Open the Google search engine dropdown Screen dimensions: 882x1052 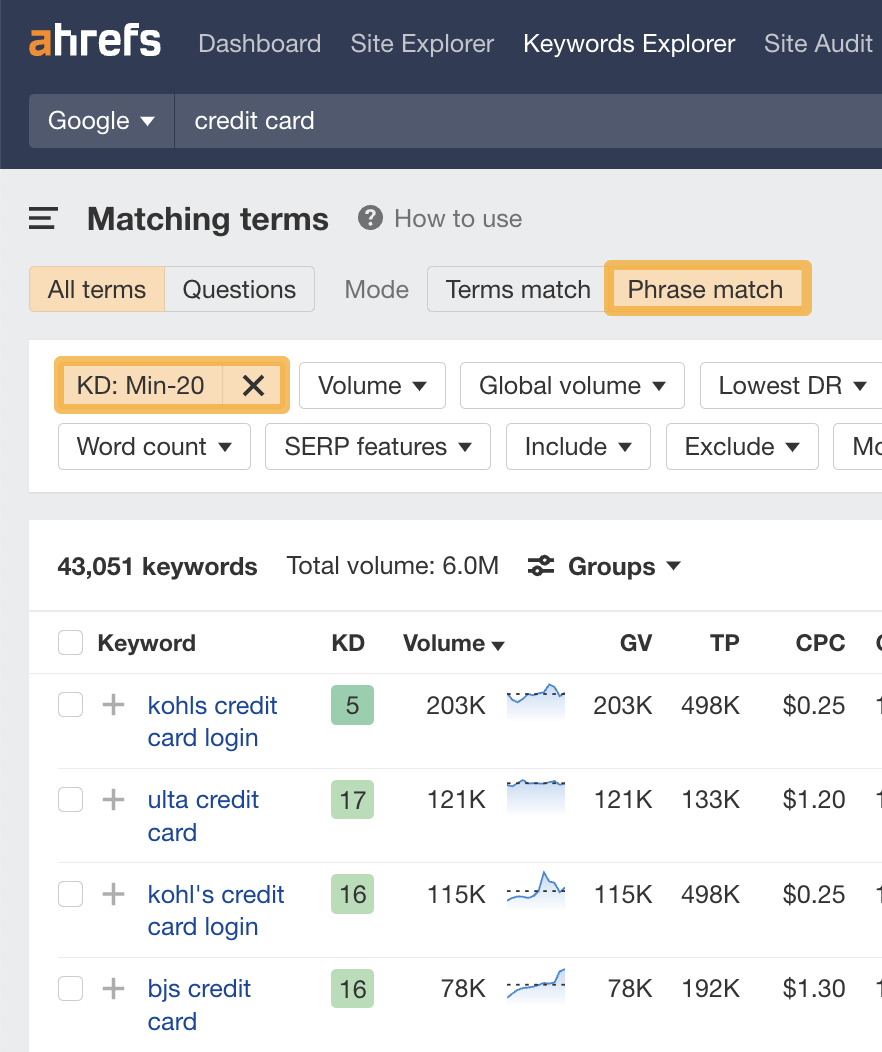click(100, 121)
